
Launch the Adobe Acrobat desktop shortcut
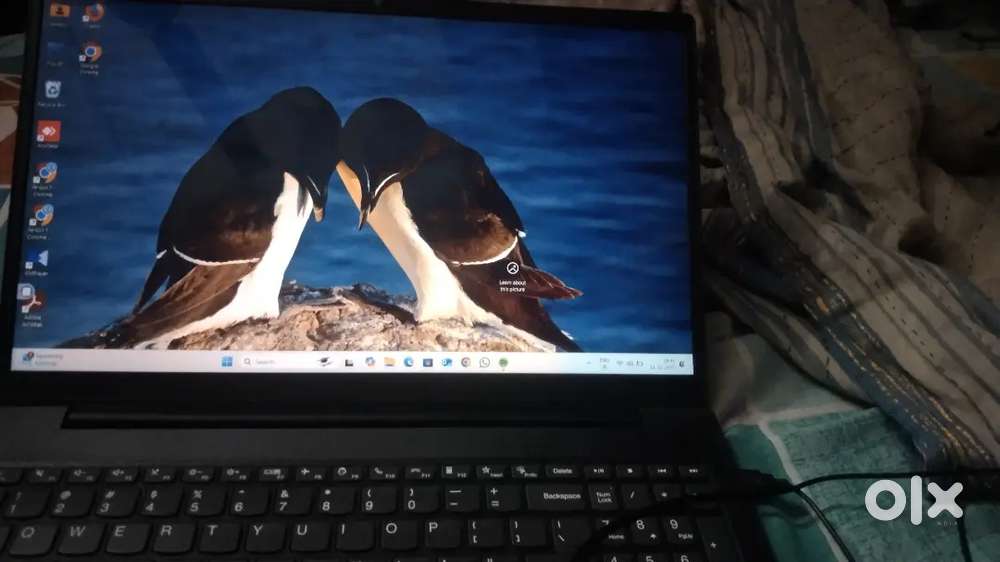click(x=31, y=307)
